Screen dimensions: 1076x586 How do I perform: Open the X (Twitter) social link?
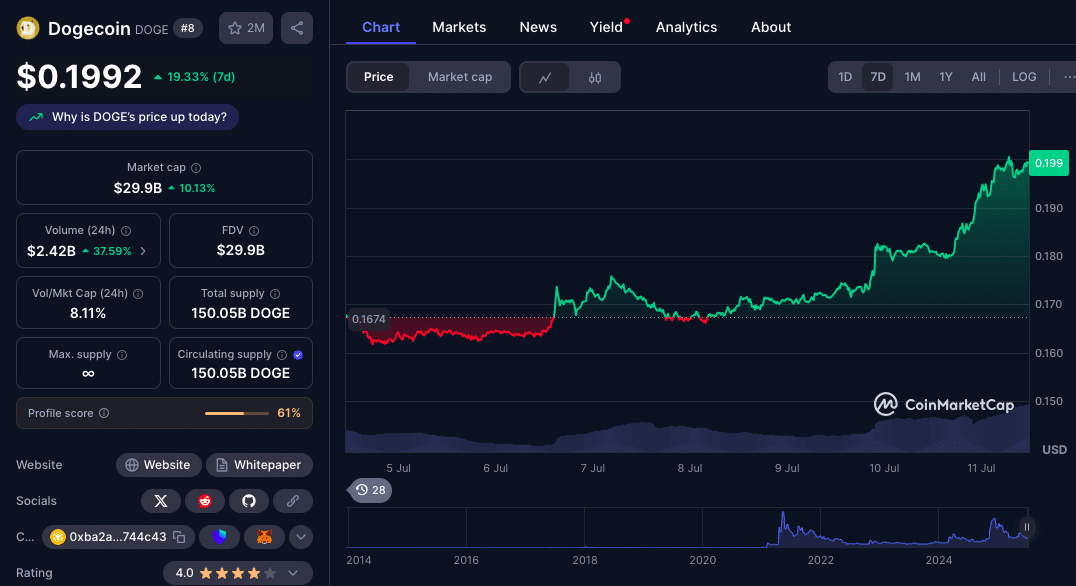161,501
